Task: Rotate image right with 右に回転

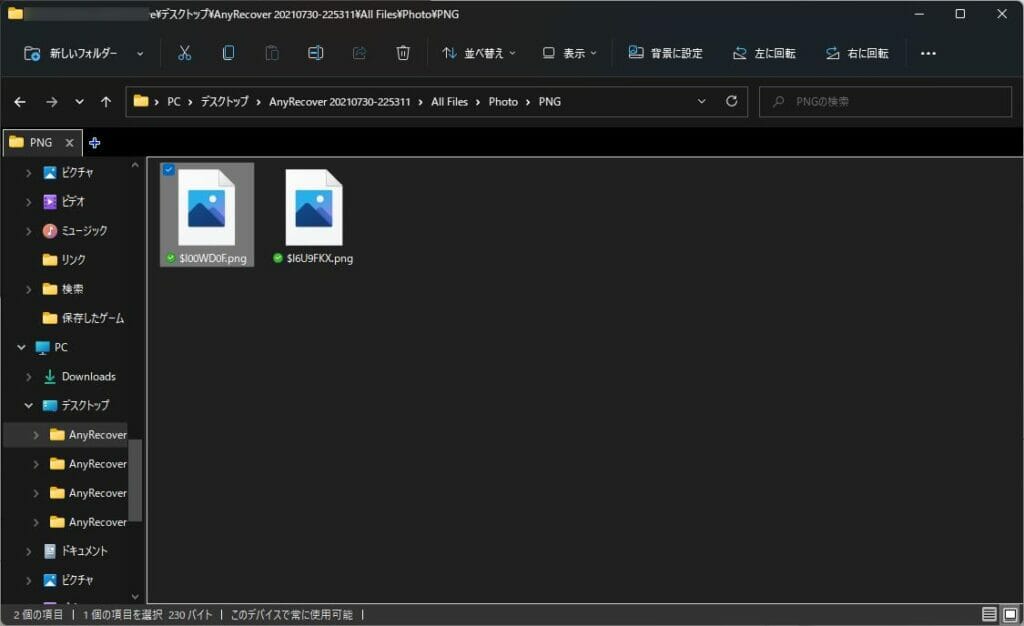Action: point(857,54)
